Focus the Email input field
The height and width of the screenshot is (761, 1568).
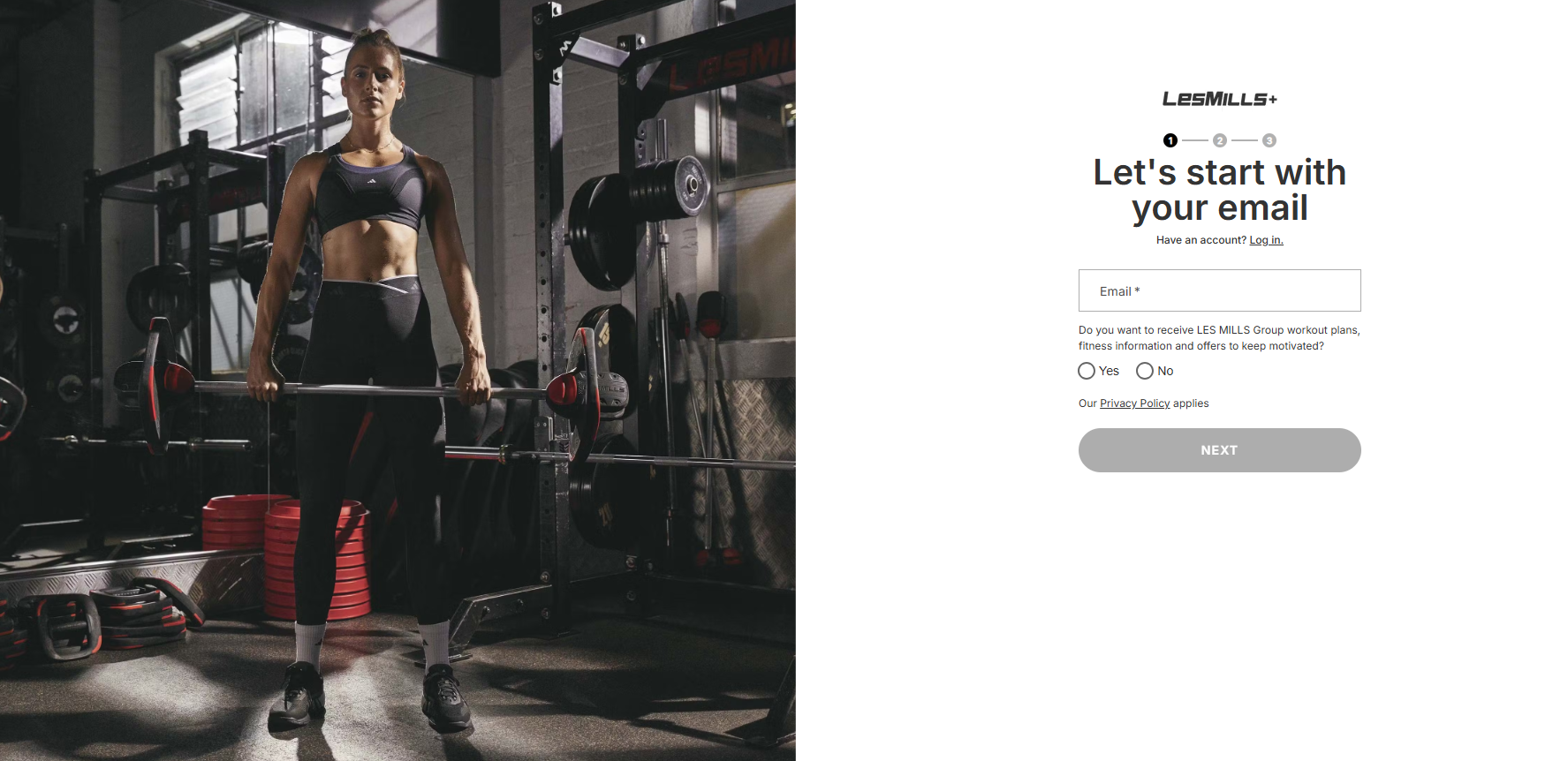1219,290
